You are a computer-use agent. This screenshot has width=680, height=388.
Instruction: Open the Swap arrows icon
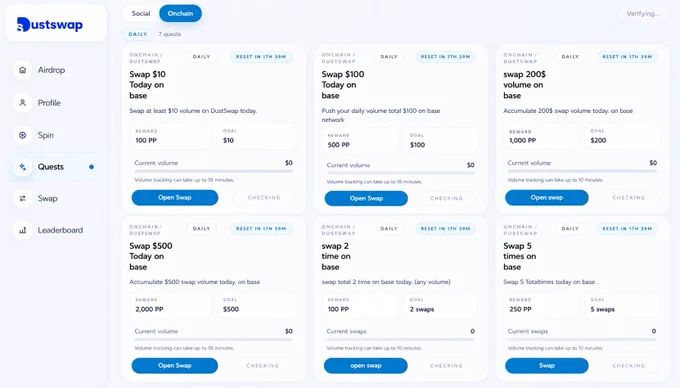click(23, 199)
